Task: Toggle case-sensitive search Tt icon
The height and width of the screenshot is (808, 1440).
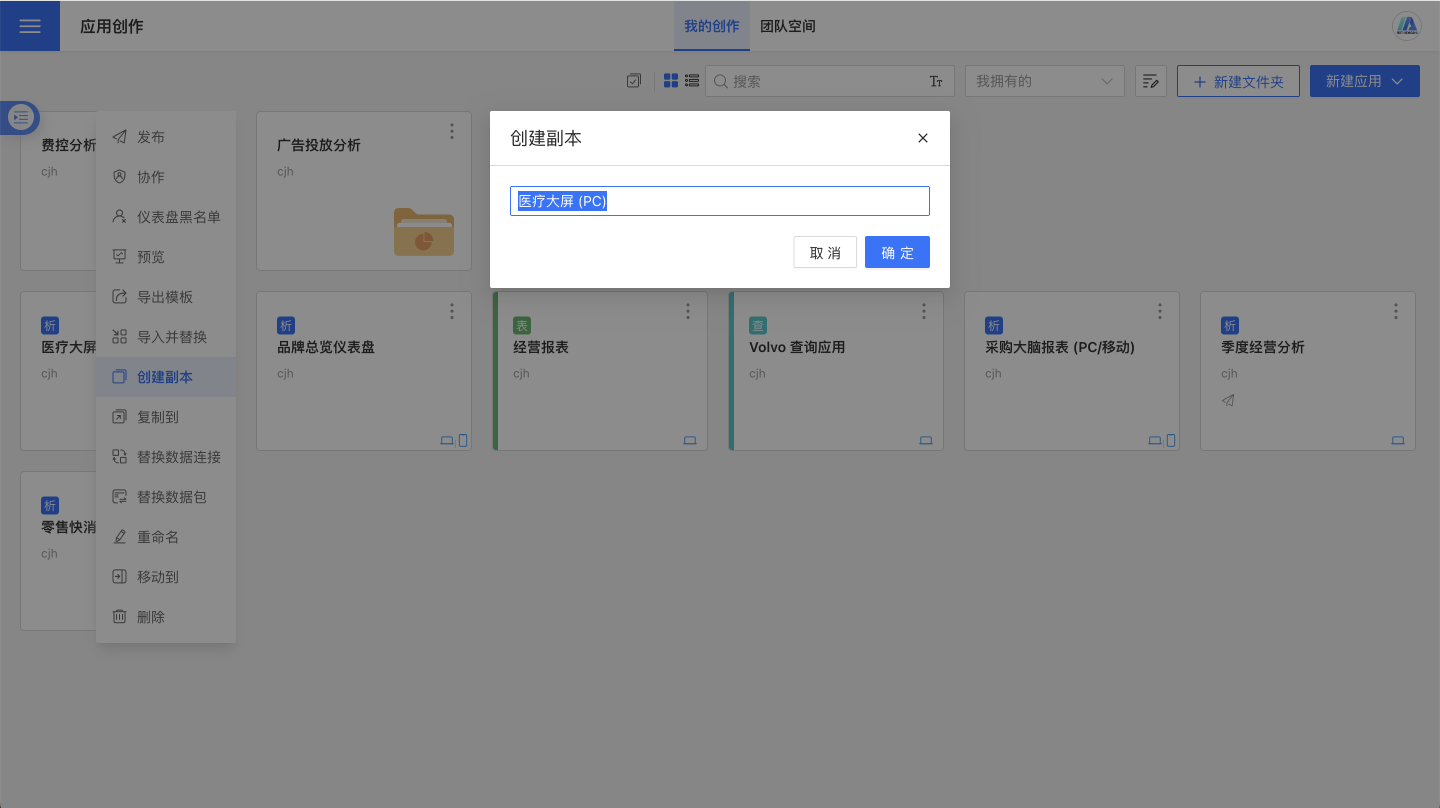Action: 936,81
